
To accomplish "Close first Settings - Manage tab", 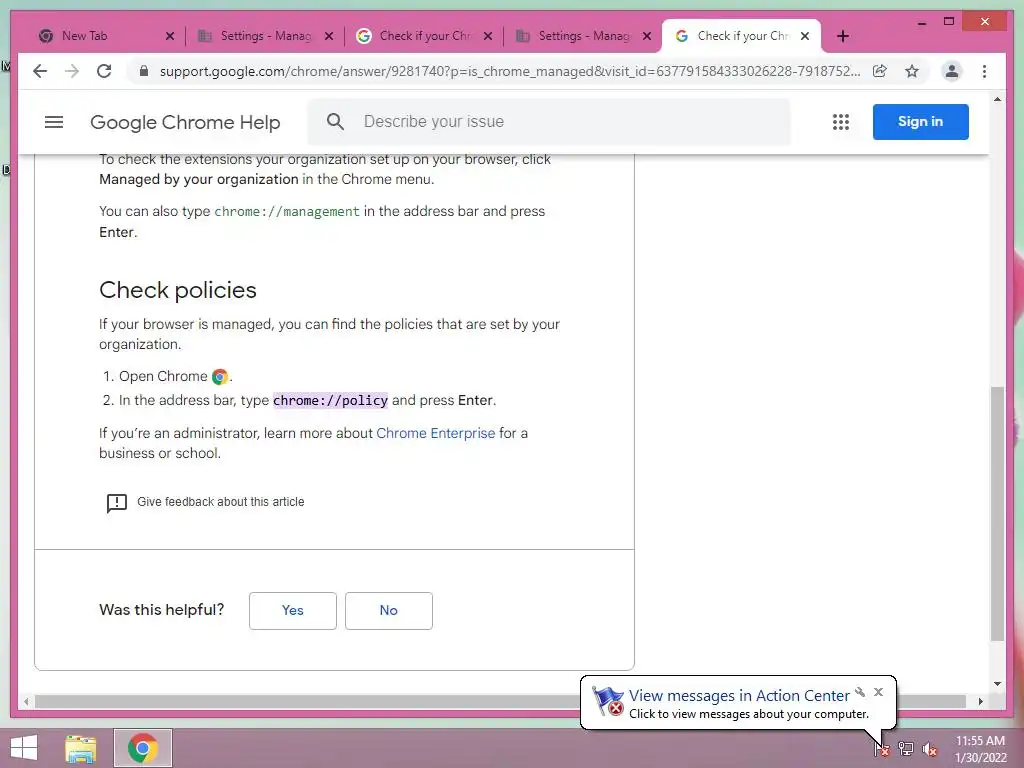I will pos(329,36).
